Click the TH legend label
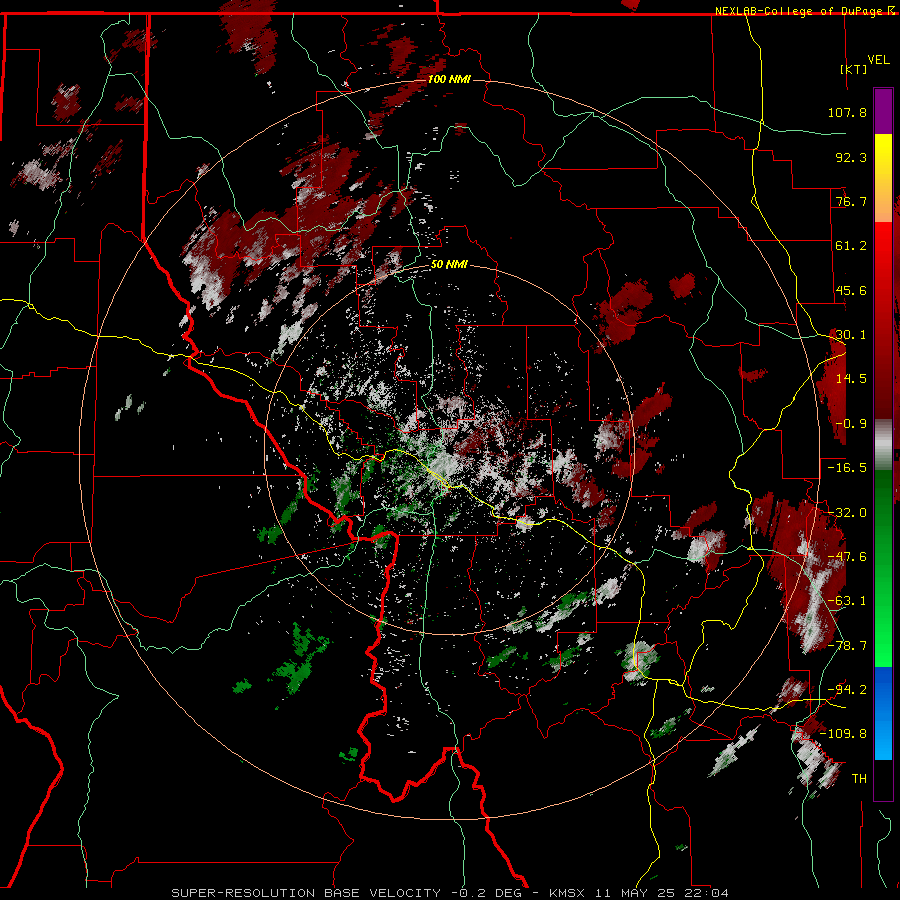Viewport: 900px width, 900px height. [859, 779]
